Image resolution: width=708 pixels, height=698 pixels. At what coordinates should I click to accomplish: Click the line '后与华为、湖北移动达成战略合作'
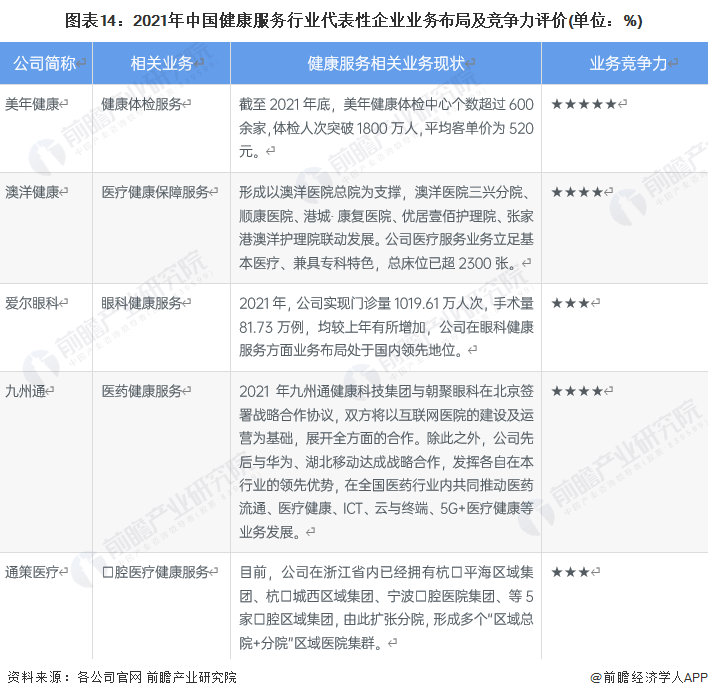click(340, 461)
